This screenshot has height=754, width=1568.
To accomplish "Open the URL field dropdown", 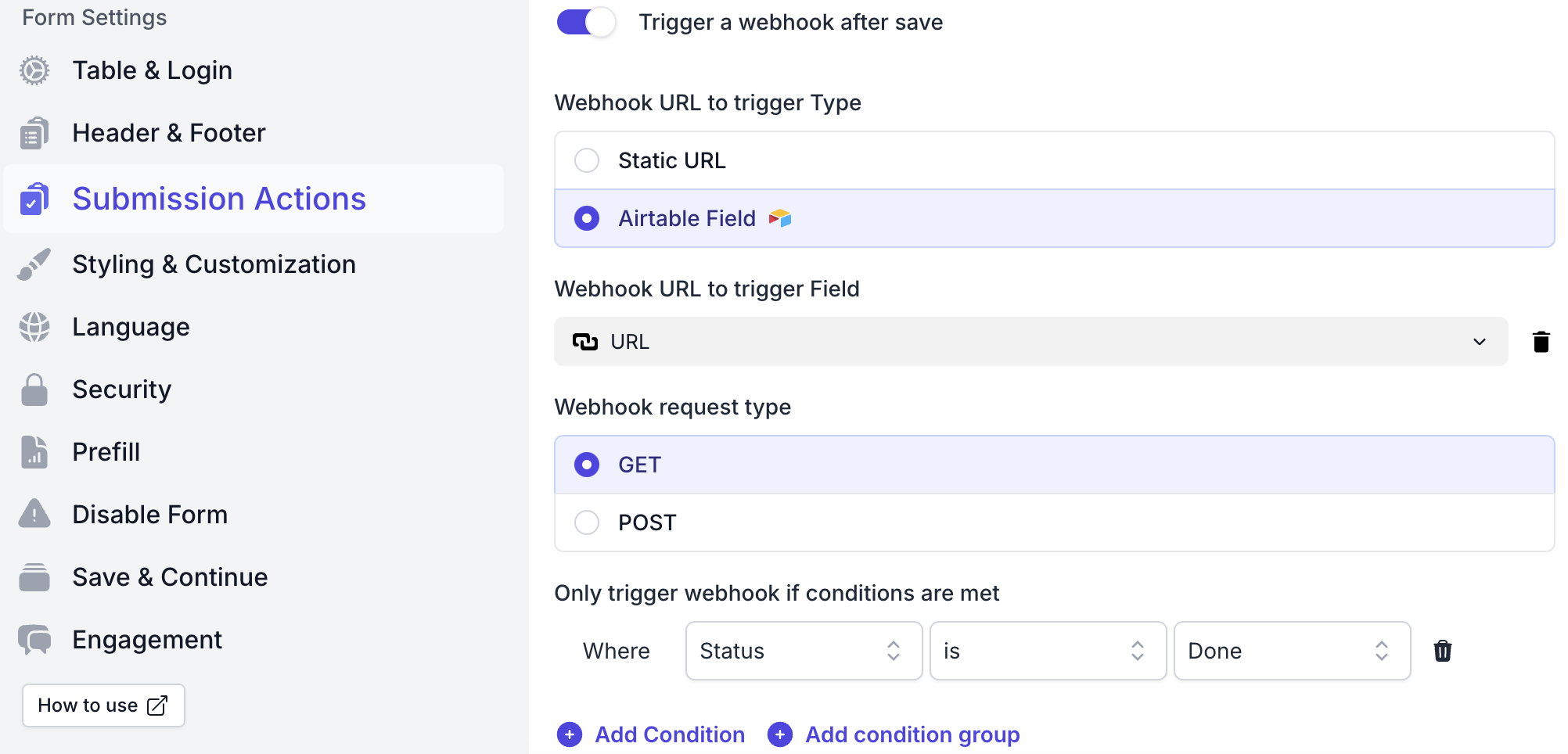I will (x=1030, y=342).
